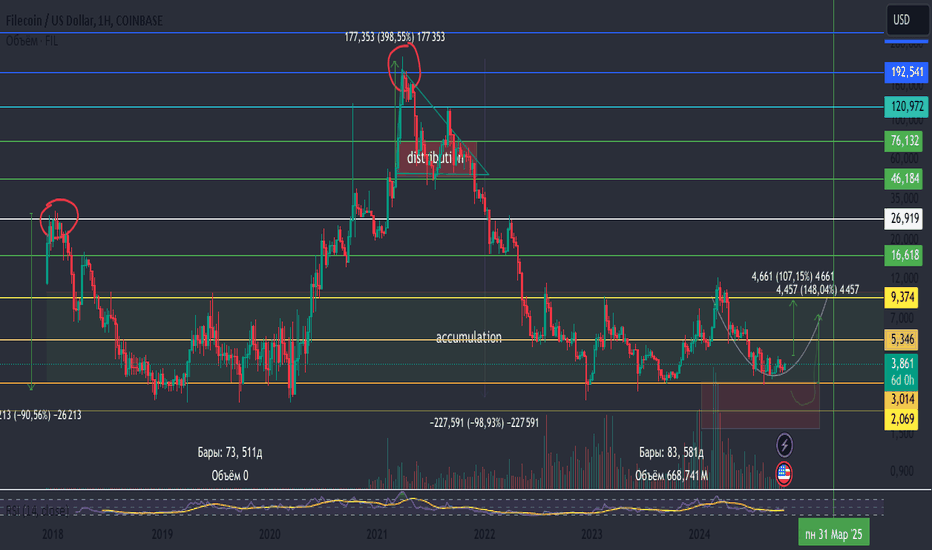Screen dimensions: 932x550
Task: Click the 9,374 yellow price label
Action: click(x=902, y=297)
